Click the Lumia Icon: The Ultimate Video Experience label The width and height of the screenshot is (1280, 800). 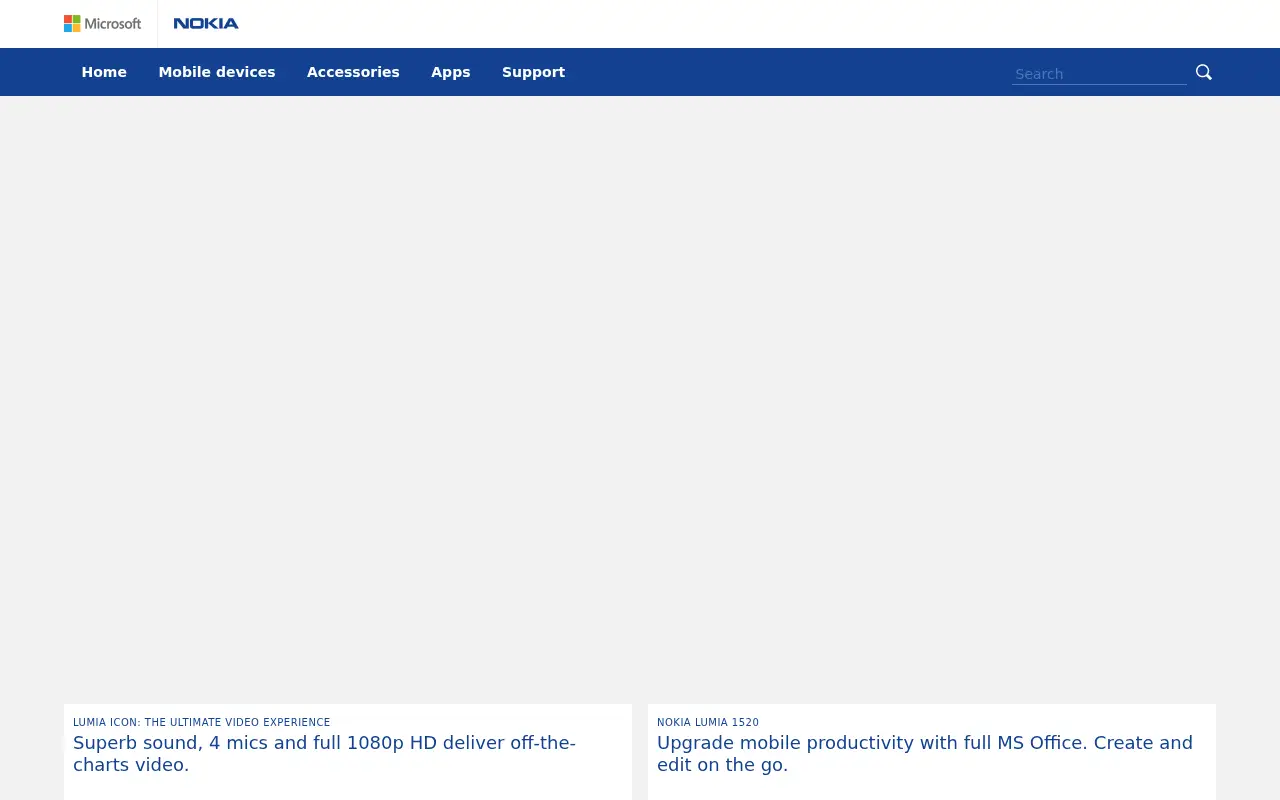(201, 722)
